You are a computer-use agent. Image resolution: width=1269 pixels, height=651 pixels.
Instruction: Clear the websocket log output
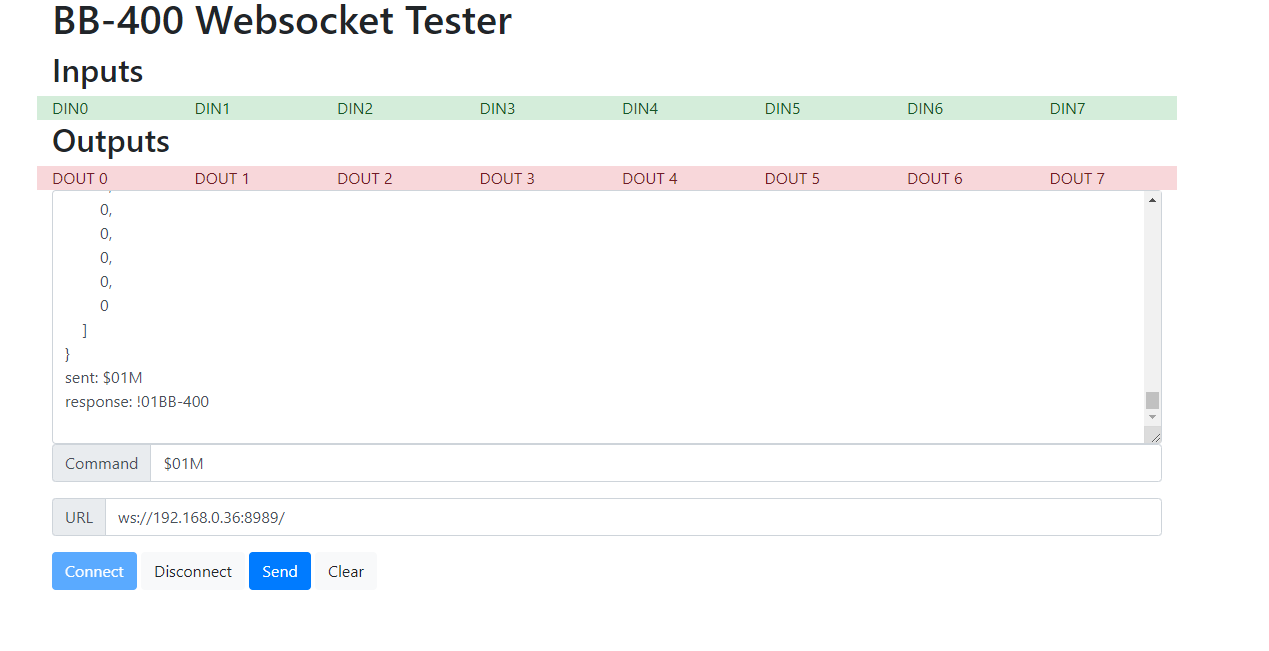pos(345,571)
